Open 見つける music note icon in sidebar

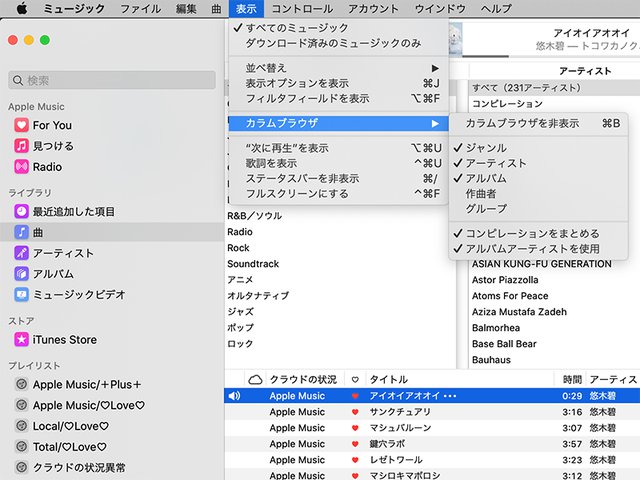pyautogui.click(x=21, y=146)
